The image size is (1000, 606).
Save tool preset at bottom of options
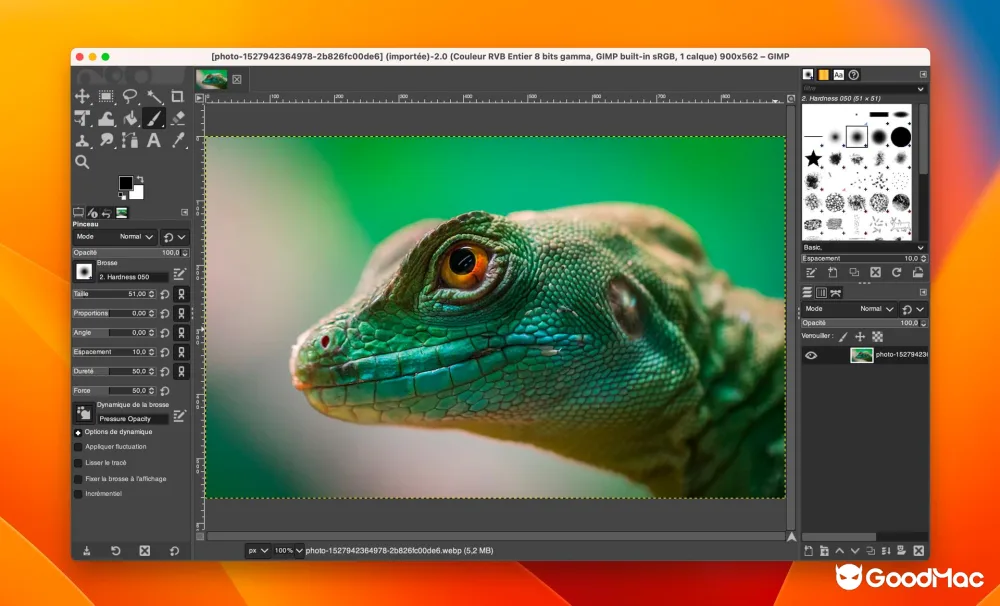click(87, 551)
